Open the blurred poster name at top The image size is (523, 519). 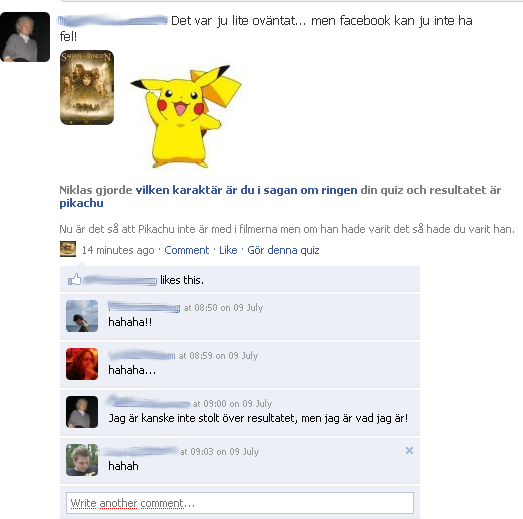click(x=112, y=21)
